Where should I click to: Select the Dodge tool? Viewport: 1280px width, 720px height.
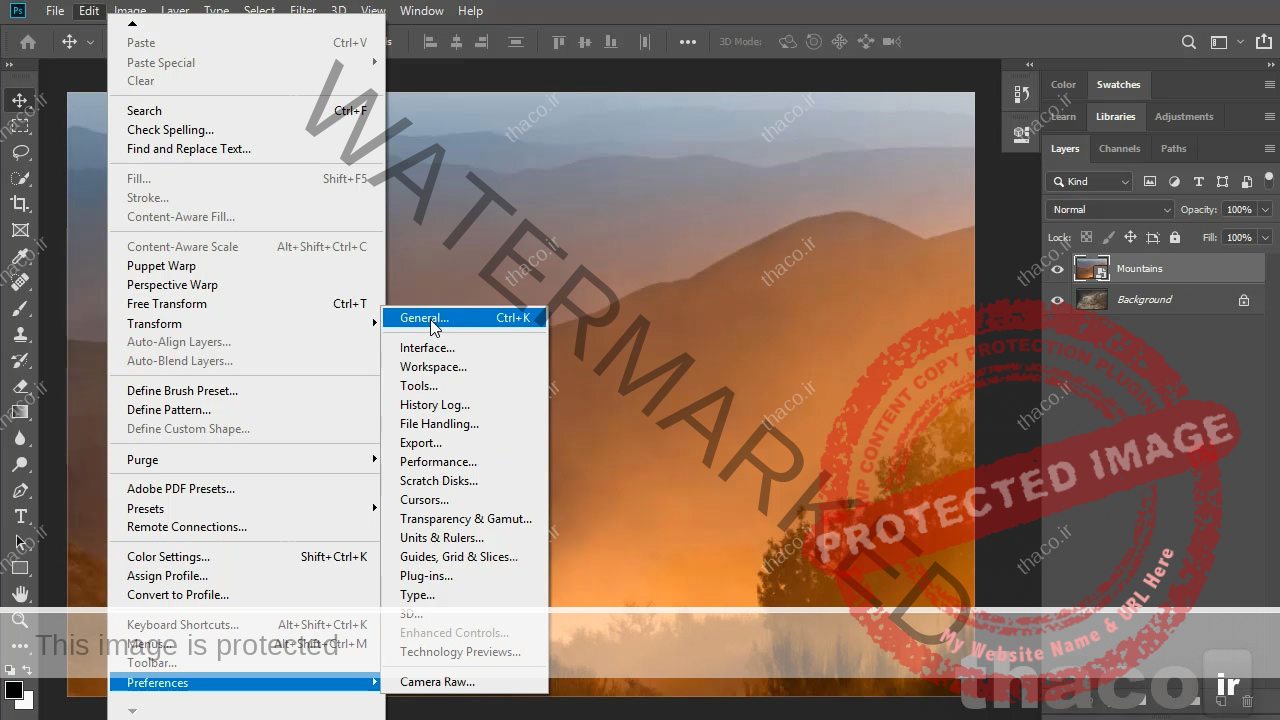point(20,464)
